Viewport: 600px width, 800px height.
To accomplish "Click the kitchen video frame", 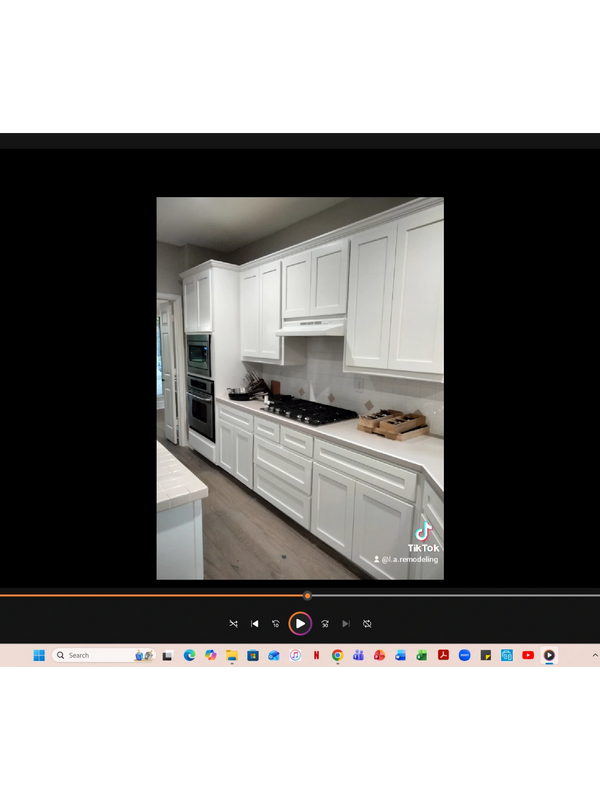I will pyautogui.click(x=300, y=388).
